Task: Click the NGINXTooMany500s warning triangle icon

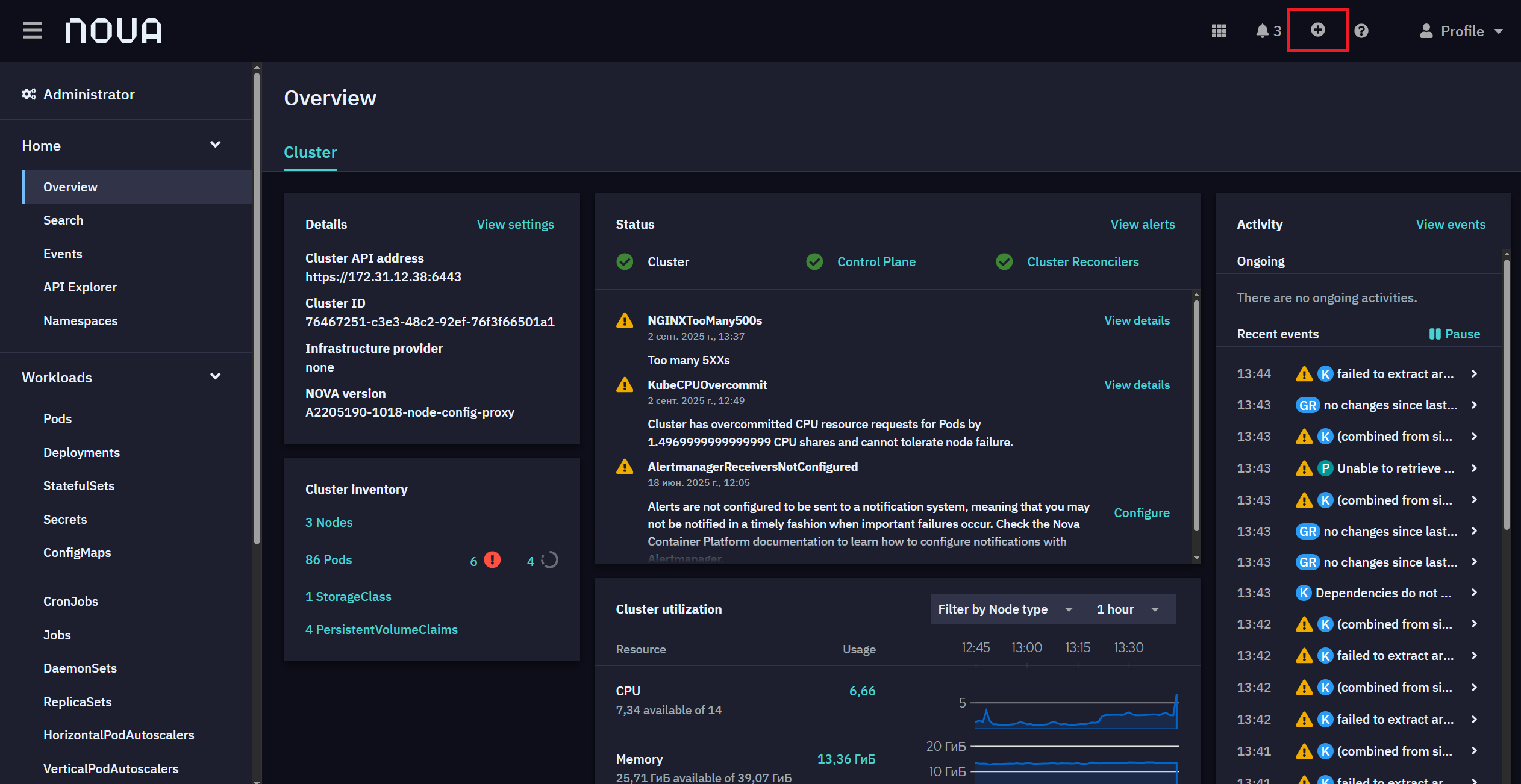Action: (625, 320)
